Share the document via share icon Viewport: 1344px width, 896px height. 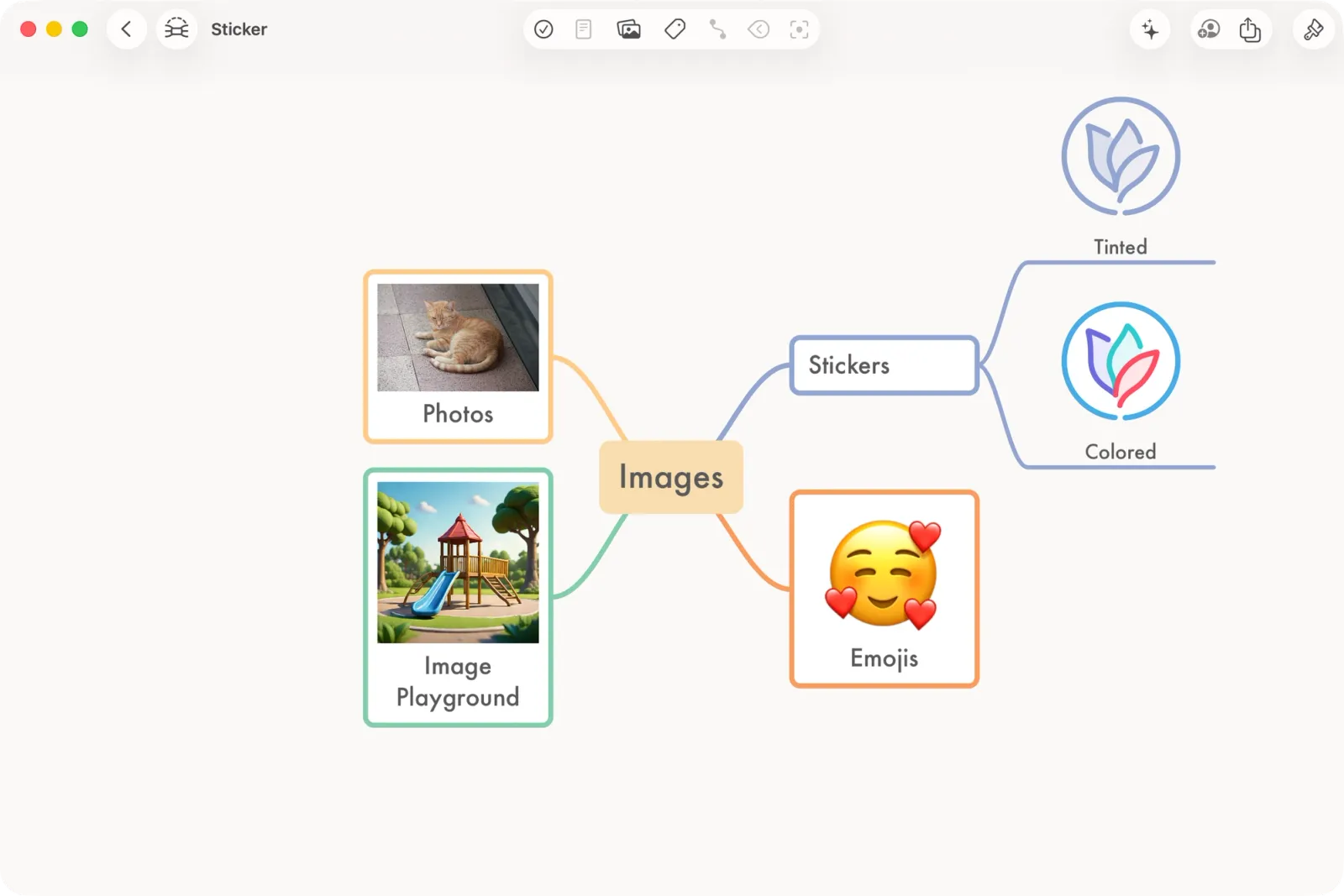(x=1250, y=29)
